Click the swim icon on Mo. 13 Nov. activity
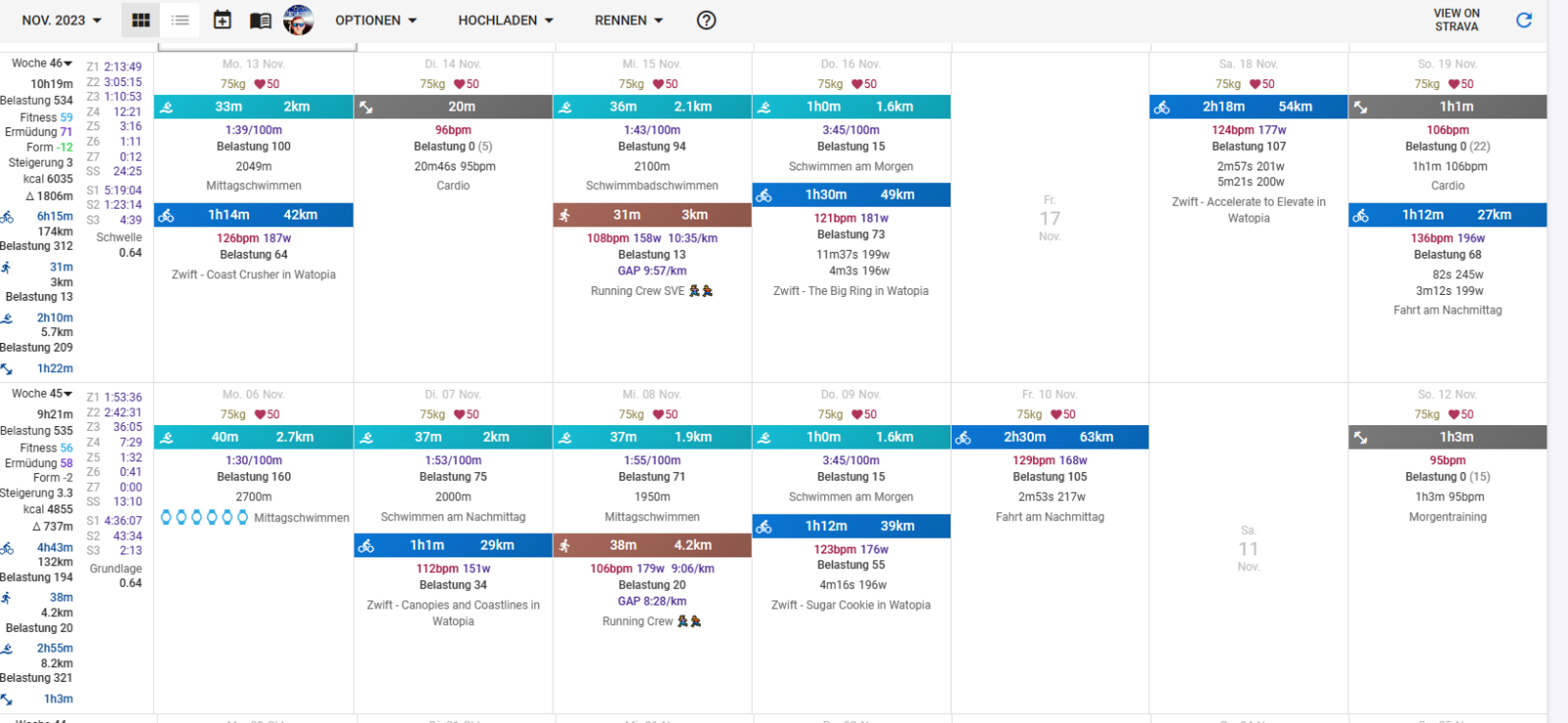Screen dimensions: 1568x723 click(167, 107)
